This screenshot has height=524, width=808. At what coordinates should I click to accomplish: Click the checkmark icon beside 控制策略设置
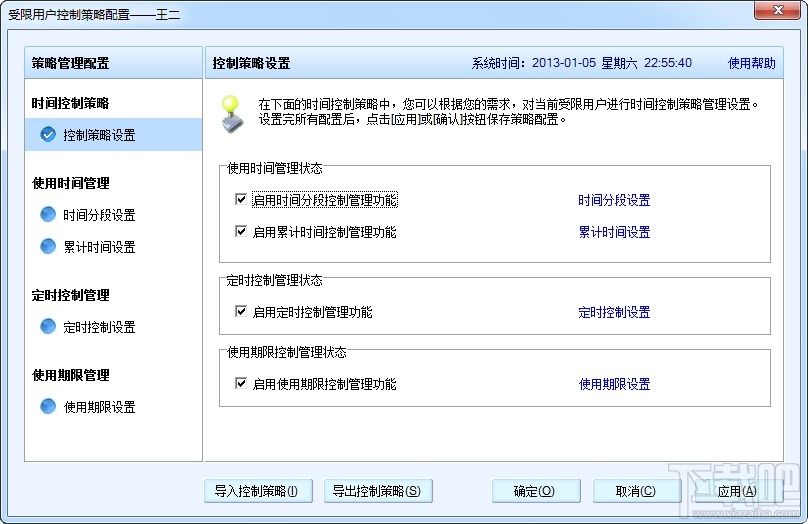[x=48, y=134]
